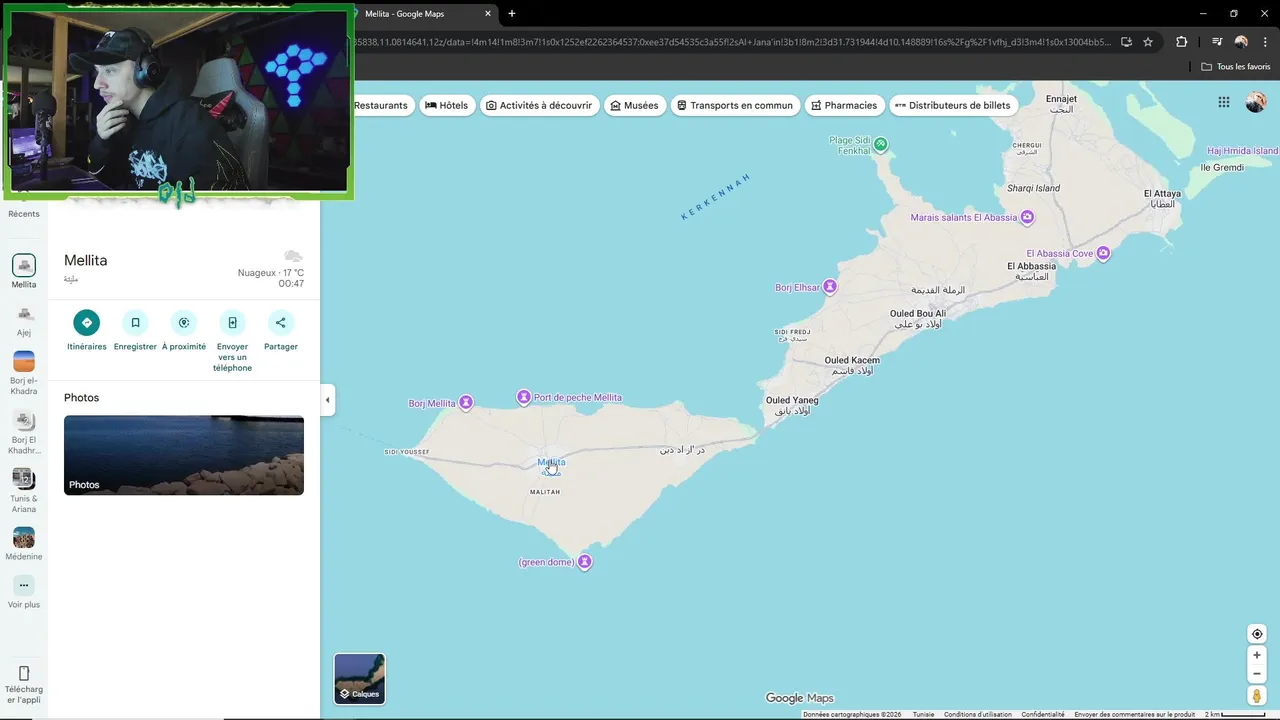Viewport: 1280px width, 720px height.
Task: Show more recents with Voir plus
Action: click(24, 592)
